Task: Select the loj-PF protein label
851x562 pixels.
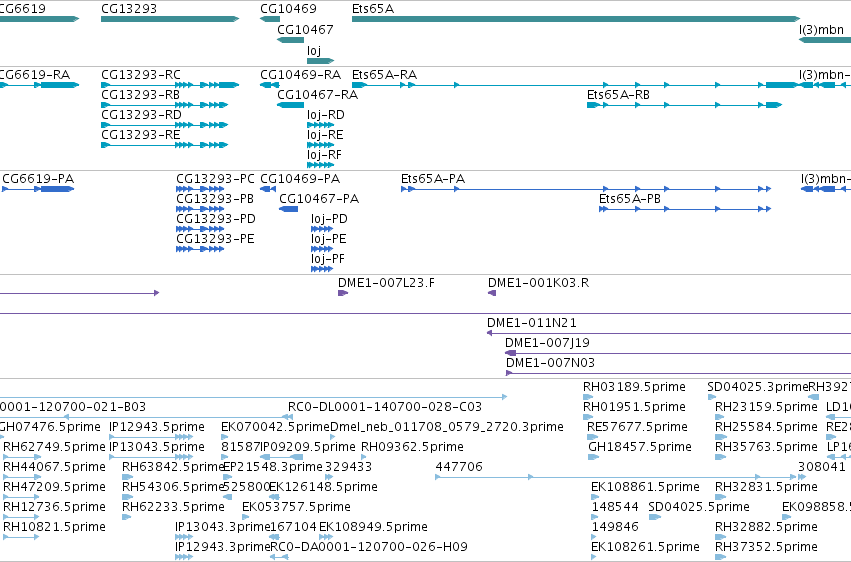Action: point(328,259)
